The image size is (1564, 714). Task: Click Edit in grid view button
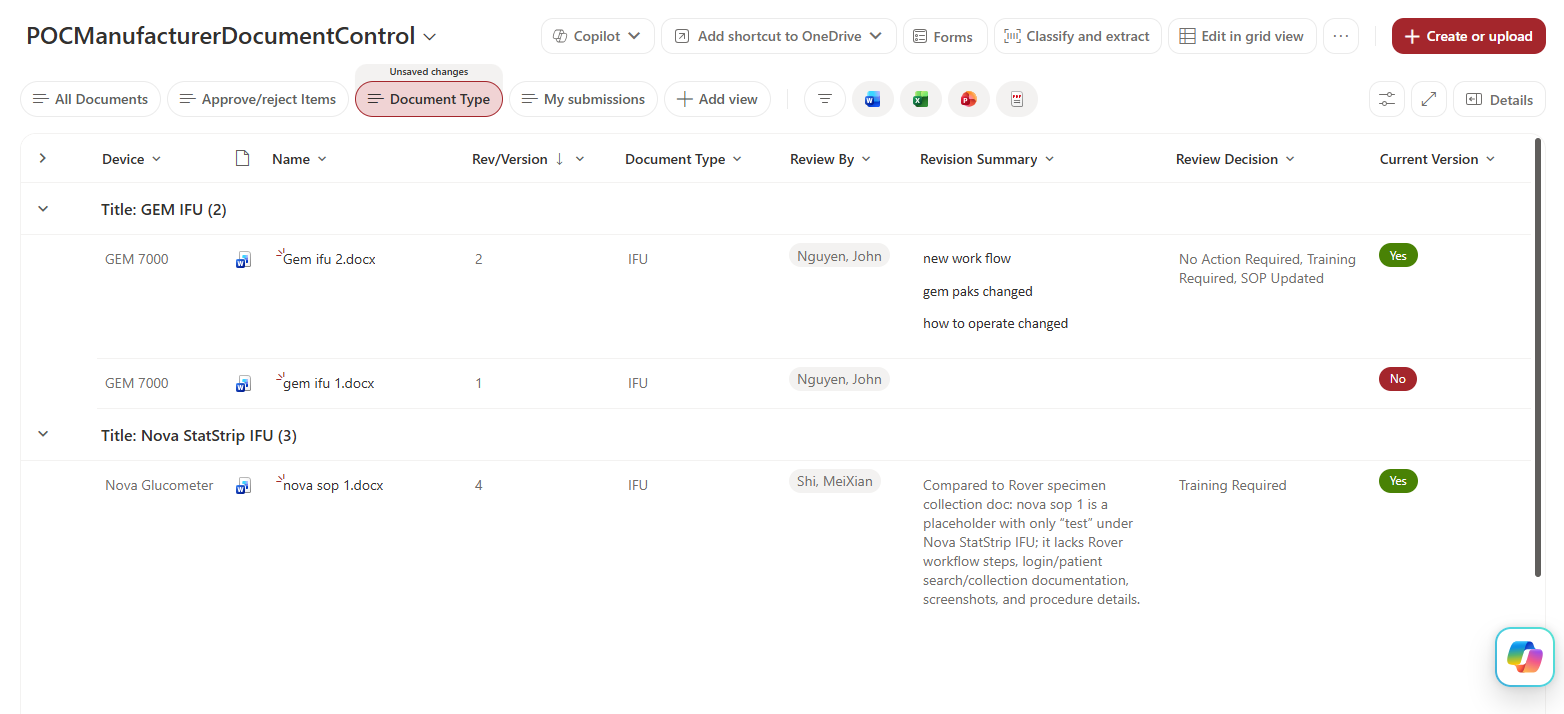(x=1242, y=36)
